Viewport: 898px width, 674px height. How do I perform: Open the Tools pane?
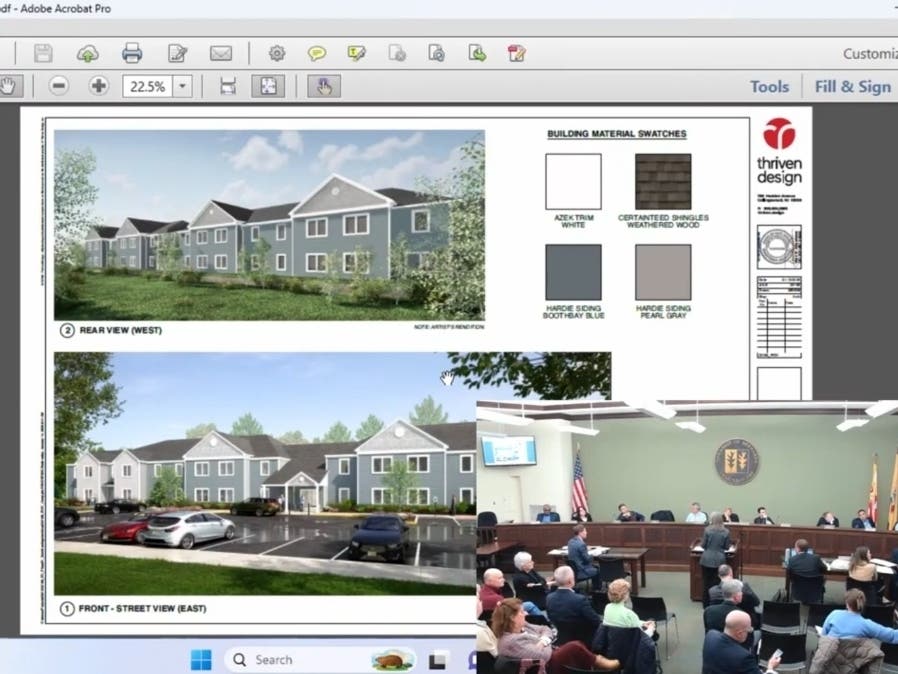tap(769, 86)
